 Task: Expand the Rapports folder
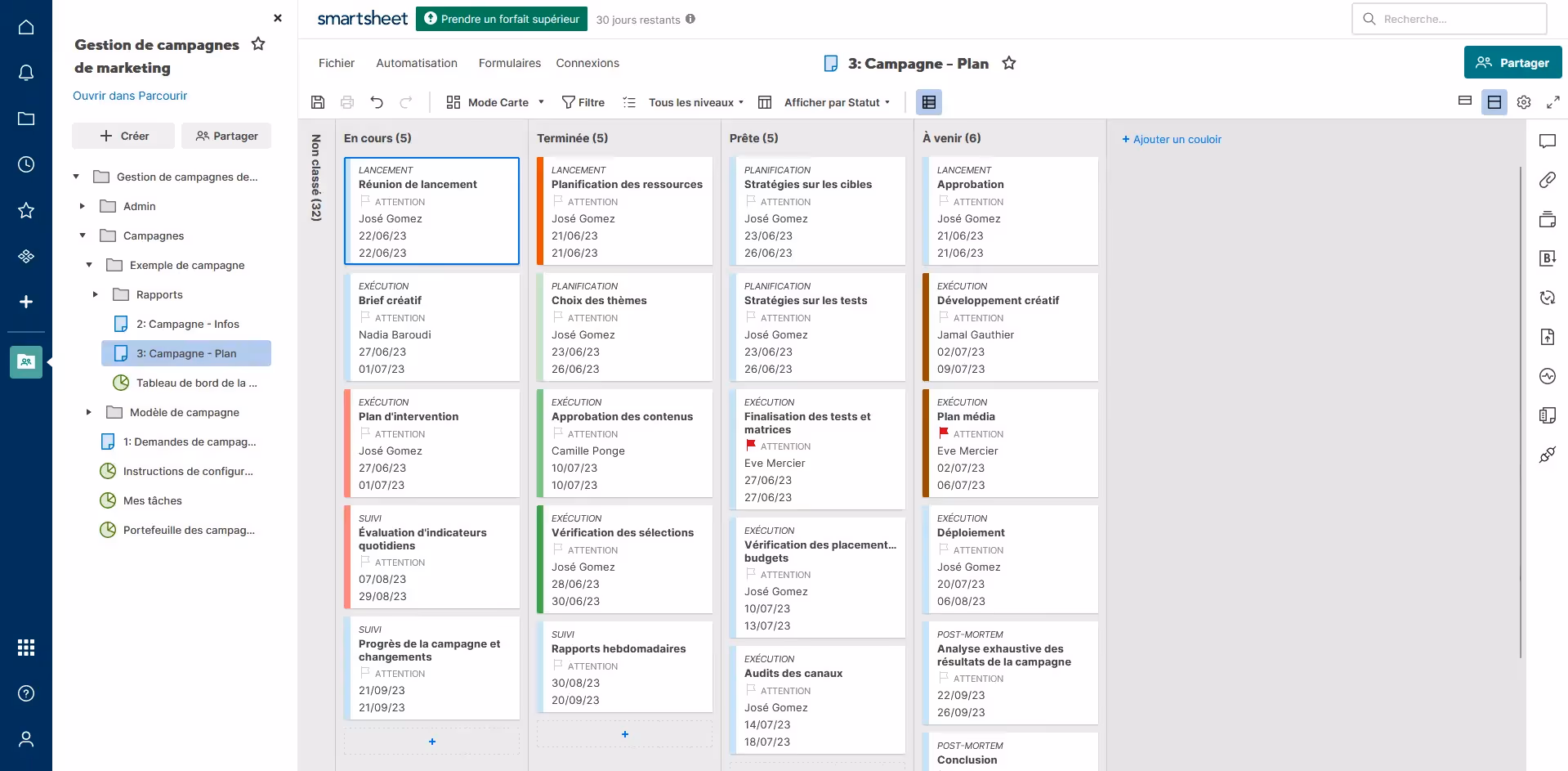click(x=95, y=294)
